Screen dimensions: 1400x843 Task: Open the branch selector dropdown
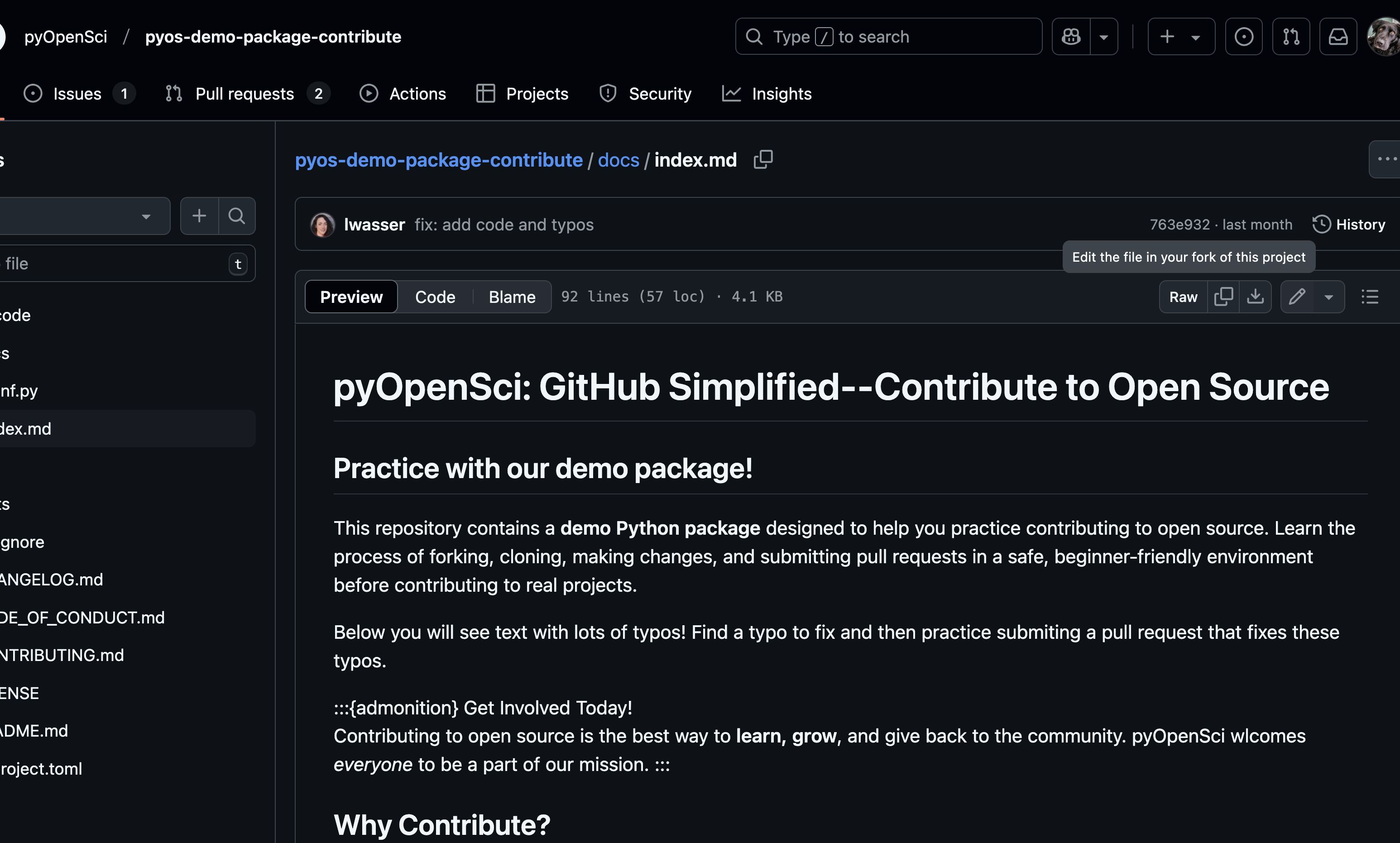[84, 216]
